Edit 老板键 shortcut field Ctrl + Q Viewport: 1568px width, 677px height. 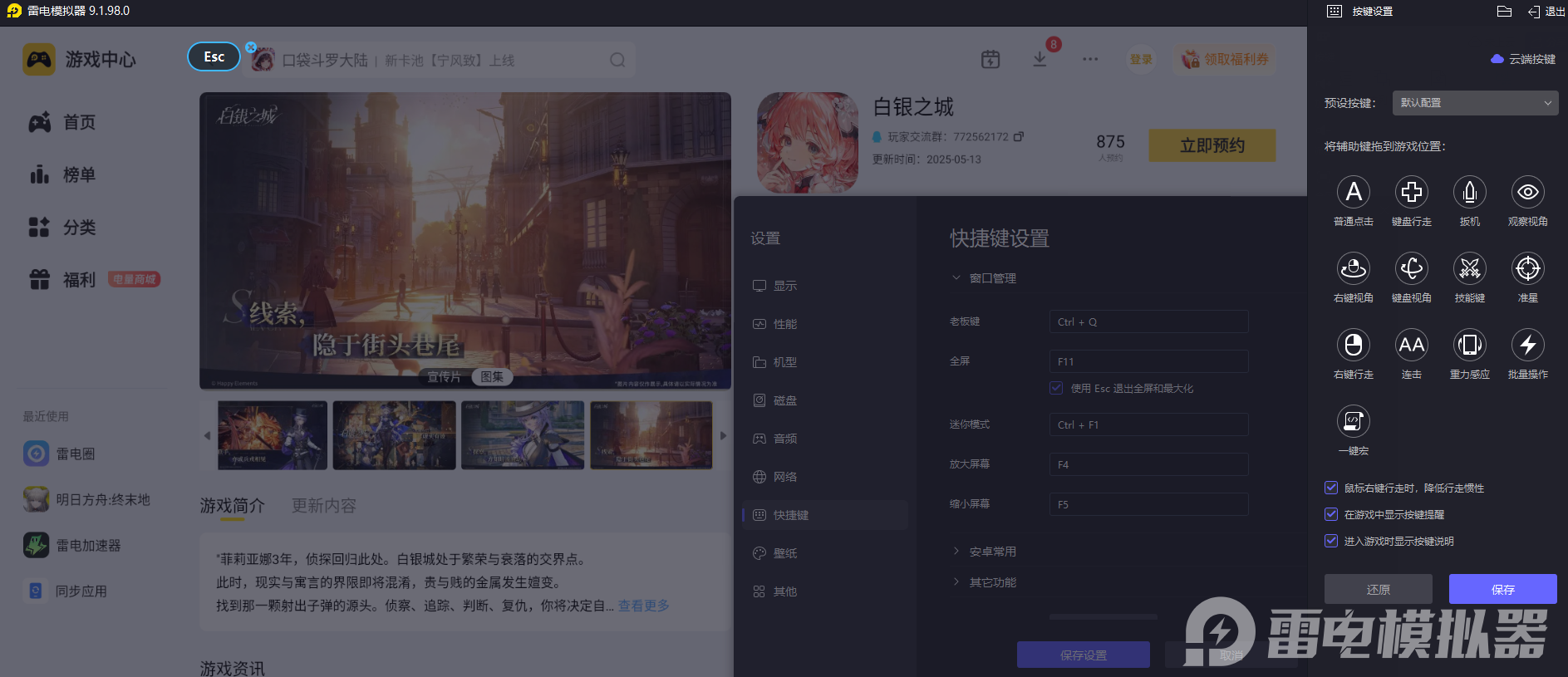point(1148,321)
